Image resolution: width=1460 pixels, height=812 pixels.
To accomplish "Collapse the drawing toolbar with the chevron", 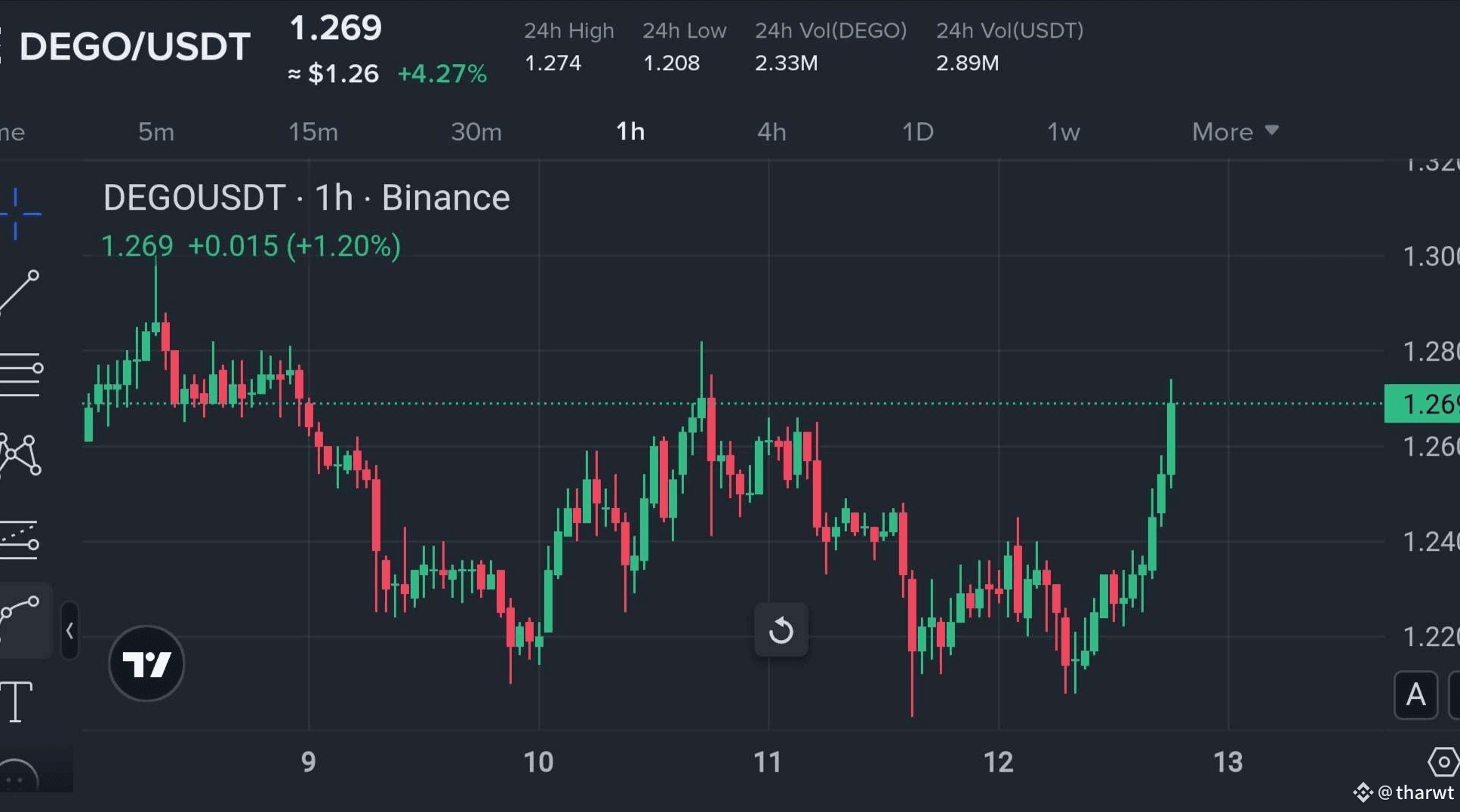I will [x=69, y=631].
